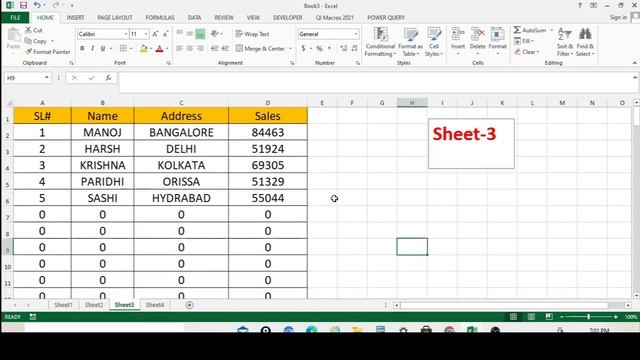The width and height of the screenshot is (640, 360).
Task: Open the General number format dropdown
Action: tap(356, 34)
